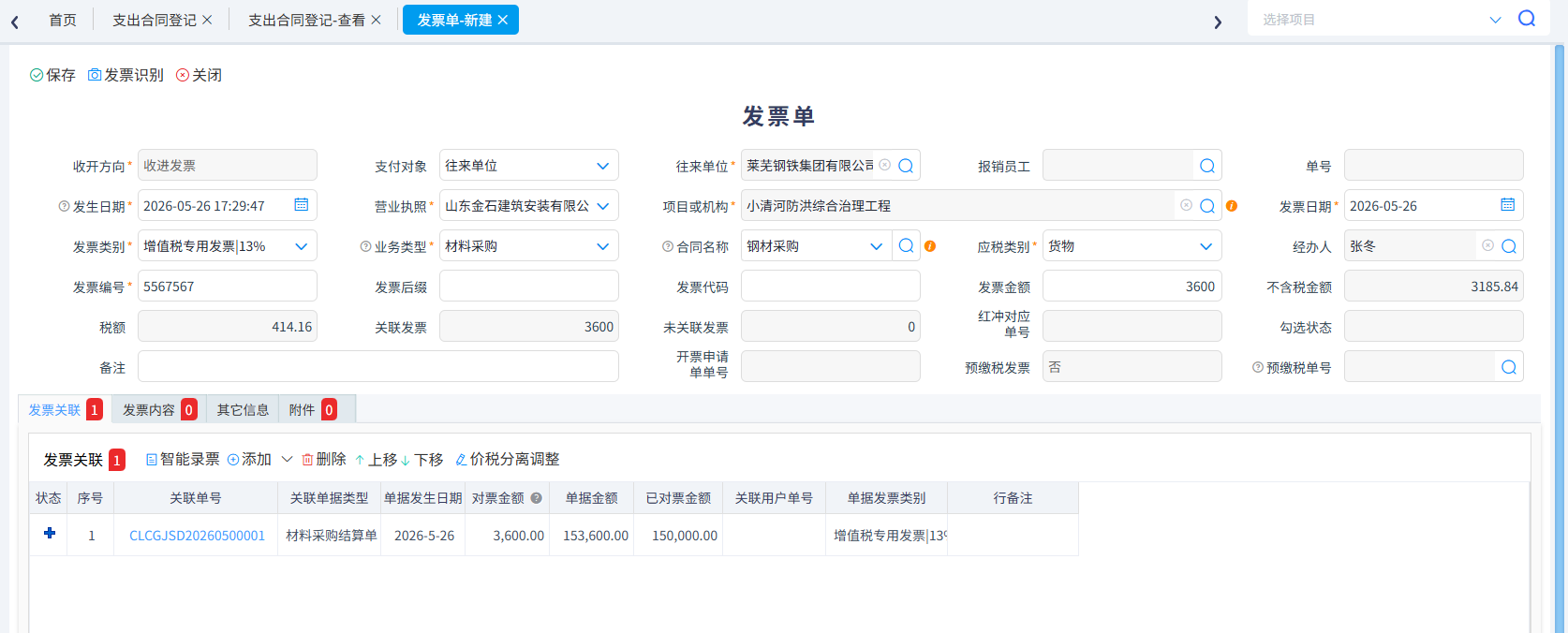Click the 发票金额 input field
The height and width of the screenshot is (633, 1568).
(1132, 287)
